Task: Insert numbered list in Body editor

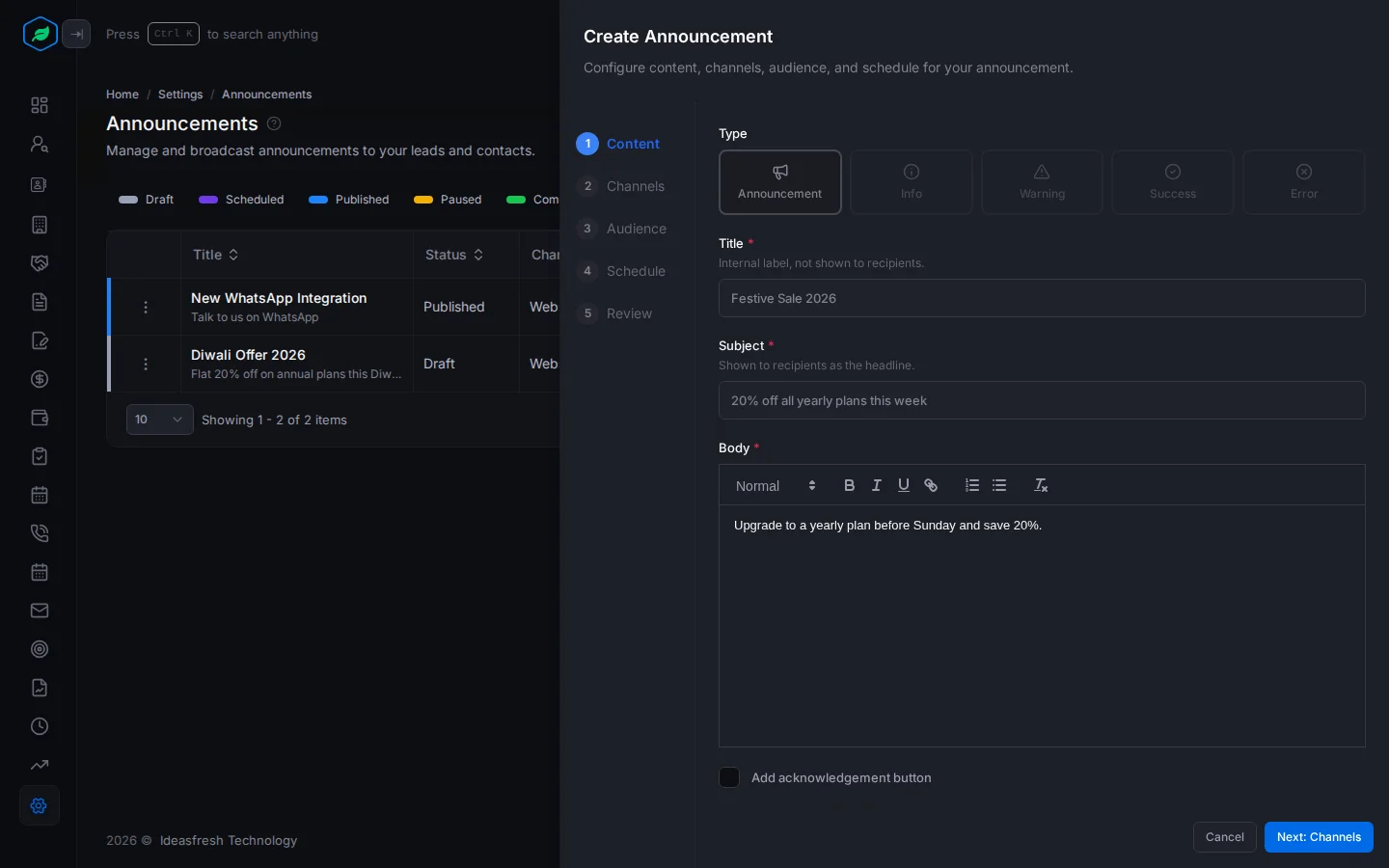Action: (x=972, y=485)
